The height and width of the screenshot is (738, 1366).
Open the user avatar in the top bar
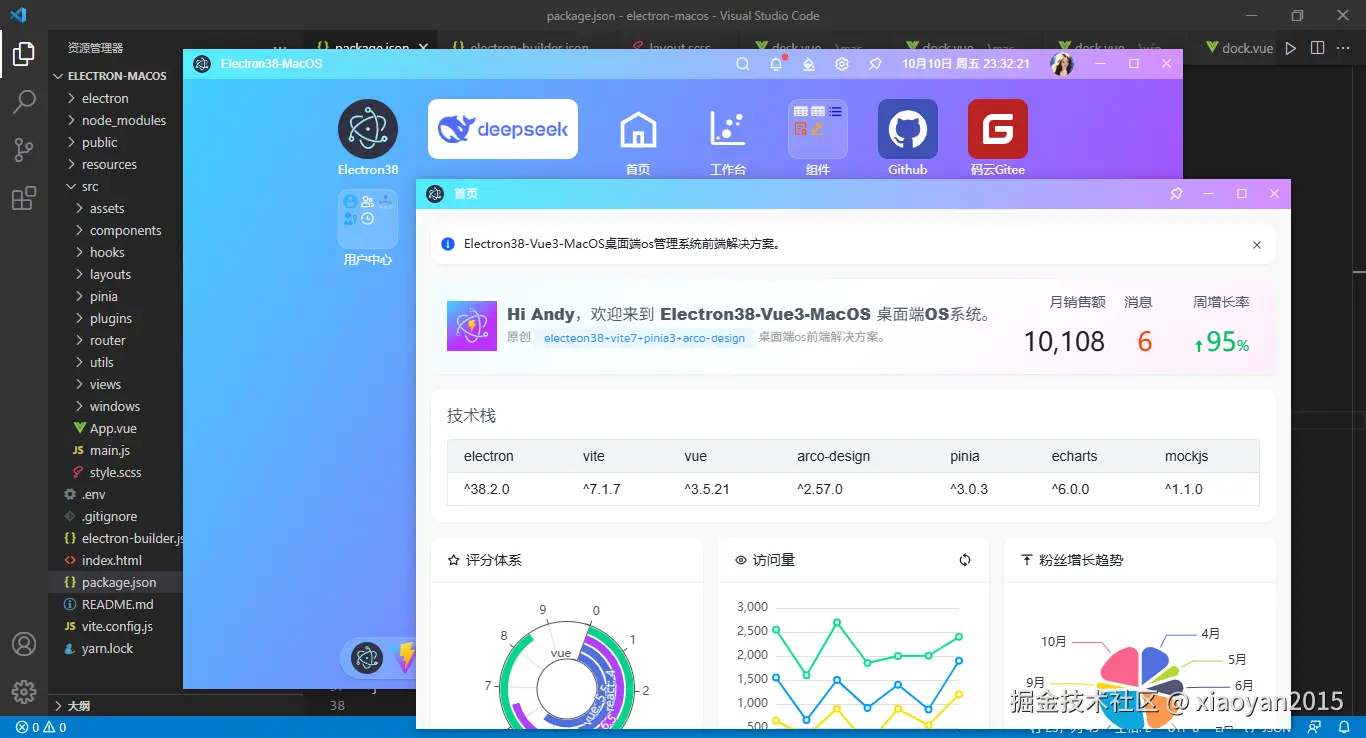pos(1061,63)
